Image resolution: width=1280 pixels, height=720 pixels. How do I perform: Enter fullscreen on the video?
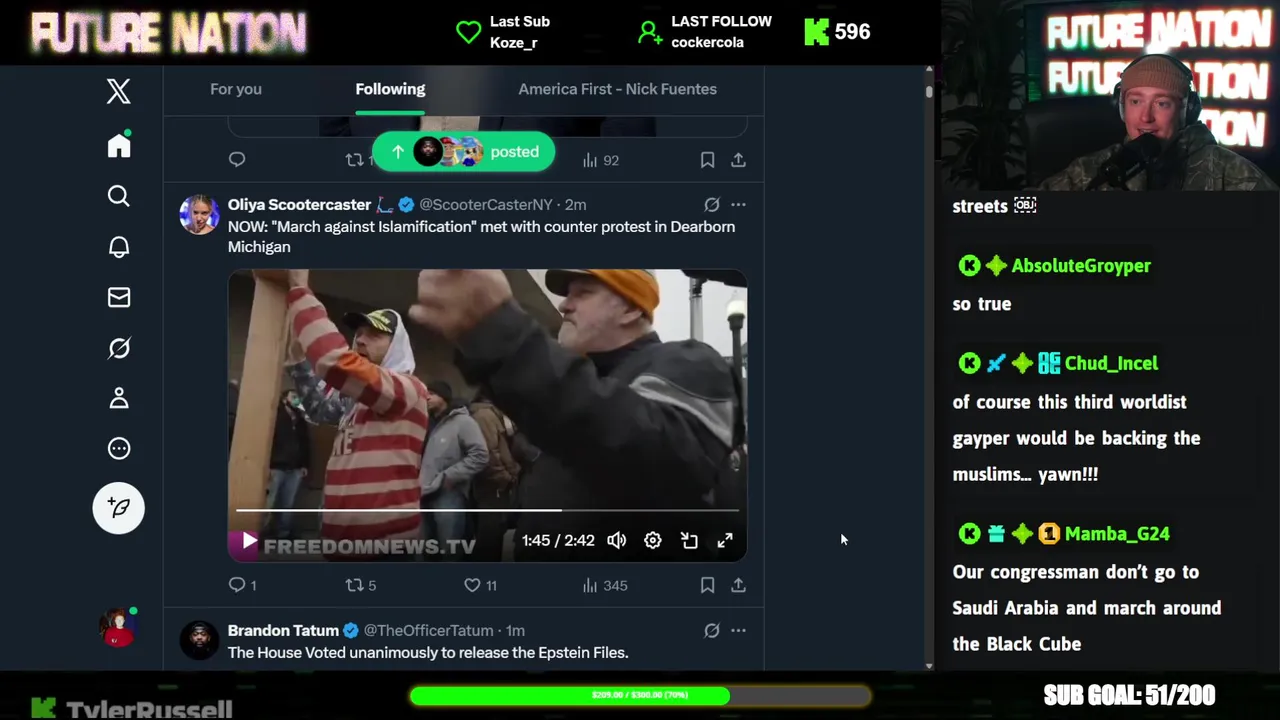coord(725,540)
